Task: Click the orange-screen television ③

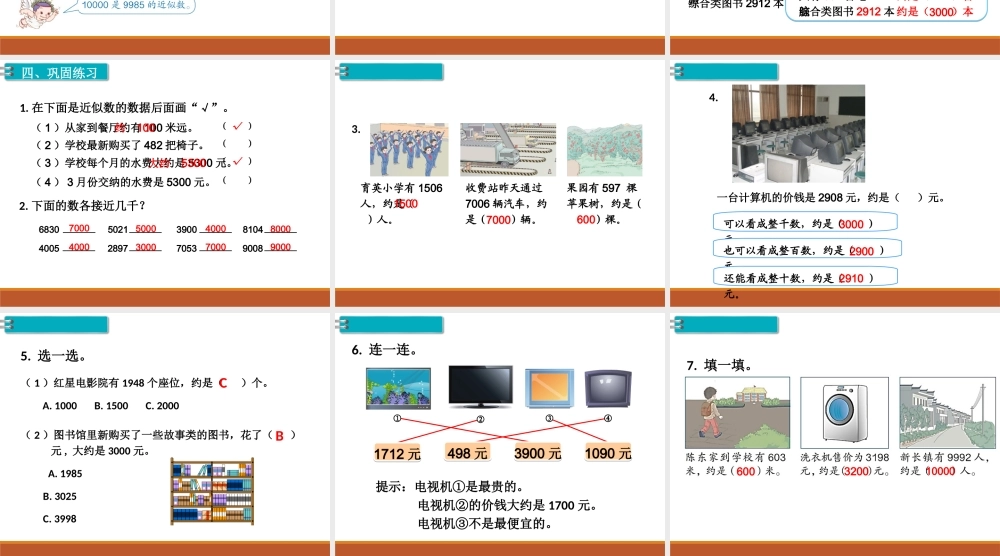Action: pos(550,389)
